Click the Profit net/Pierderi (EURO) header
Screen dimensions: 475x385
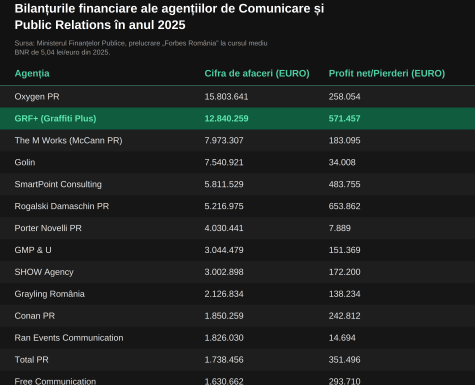[387, 74]
